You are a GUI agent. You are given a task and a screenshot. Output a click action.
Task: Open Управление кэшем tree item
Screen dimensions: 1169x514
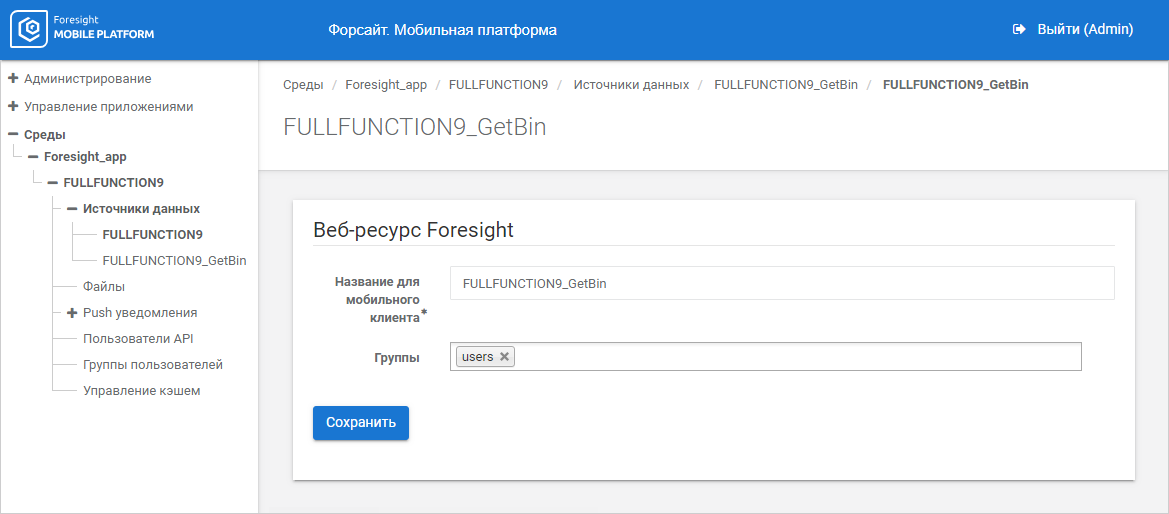[141, 391]
